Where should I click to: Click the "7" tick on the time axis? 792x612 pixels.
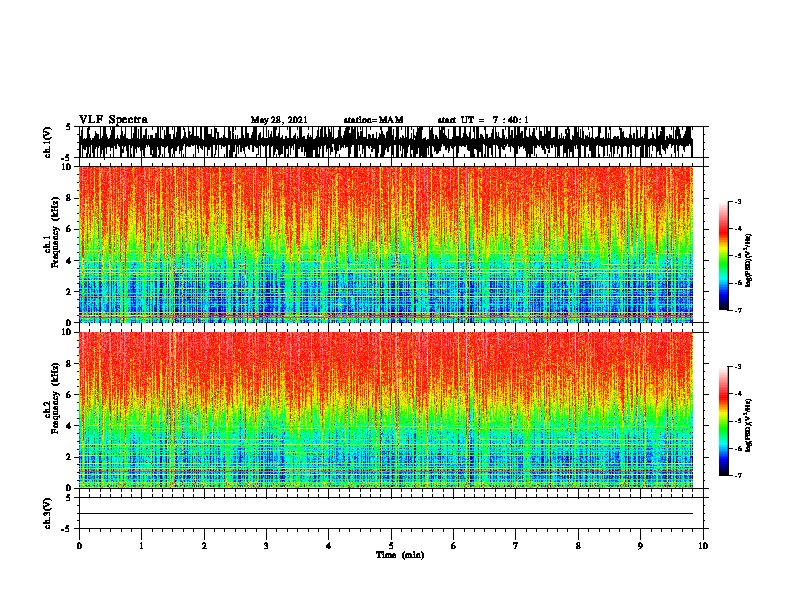click(516, 546)
